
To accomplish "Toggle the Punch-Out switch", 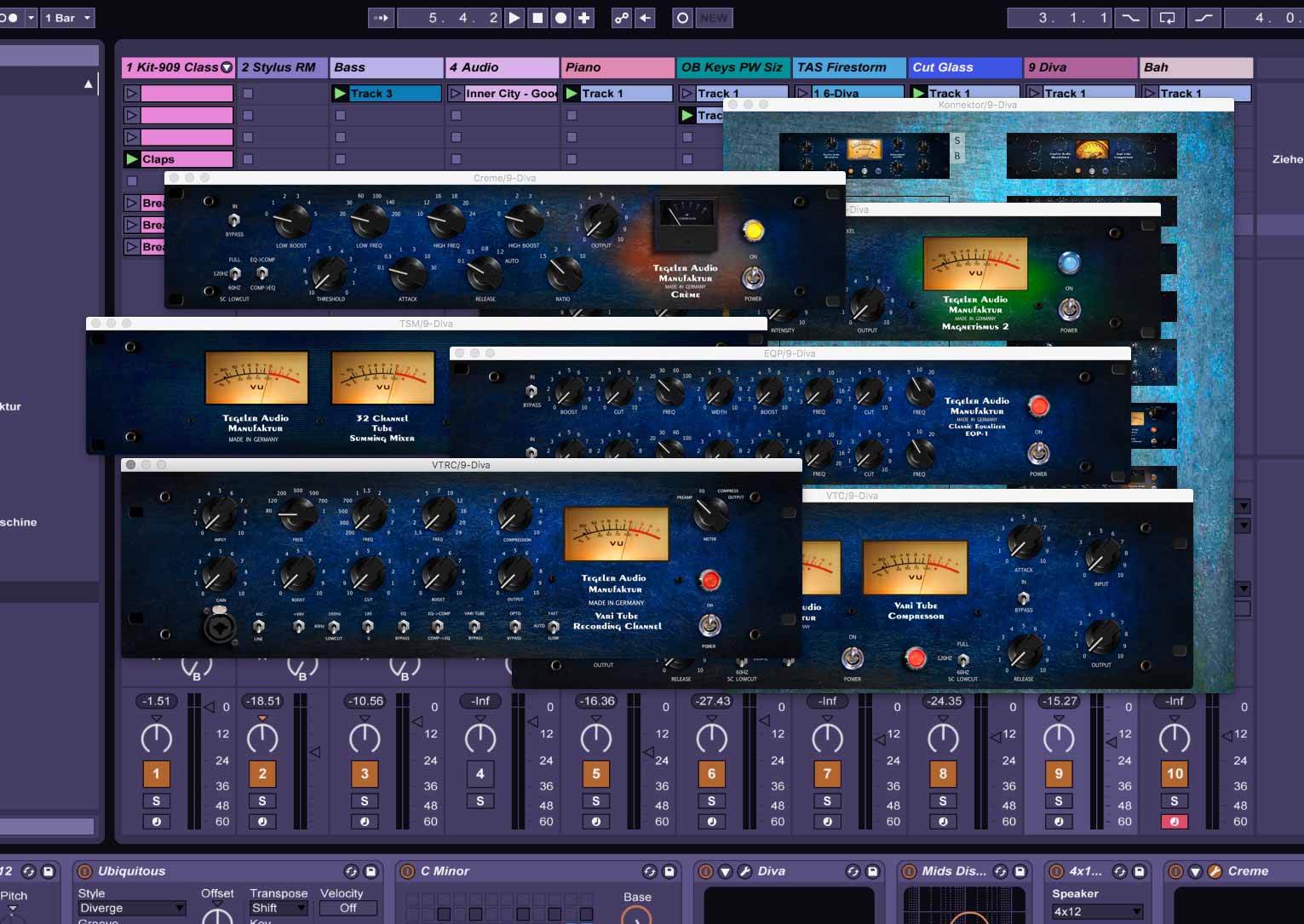I will (1204, 18).
